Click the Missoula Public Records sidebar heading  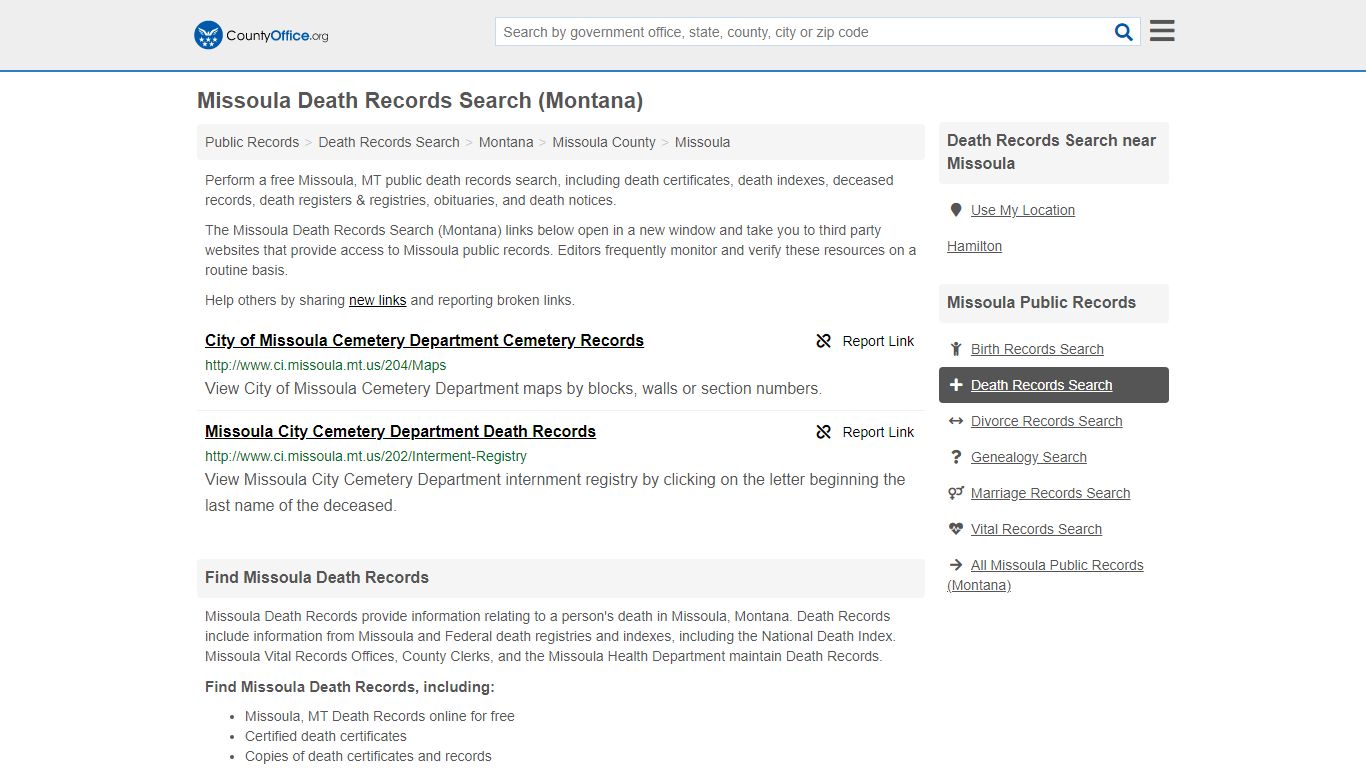click(1041, 302)
